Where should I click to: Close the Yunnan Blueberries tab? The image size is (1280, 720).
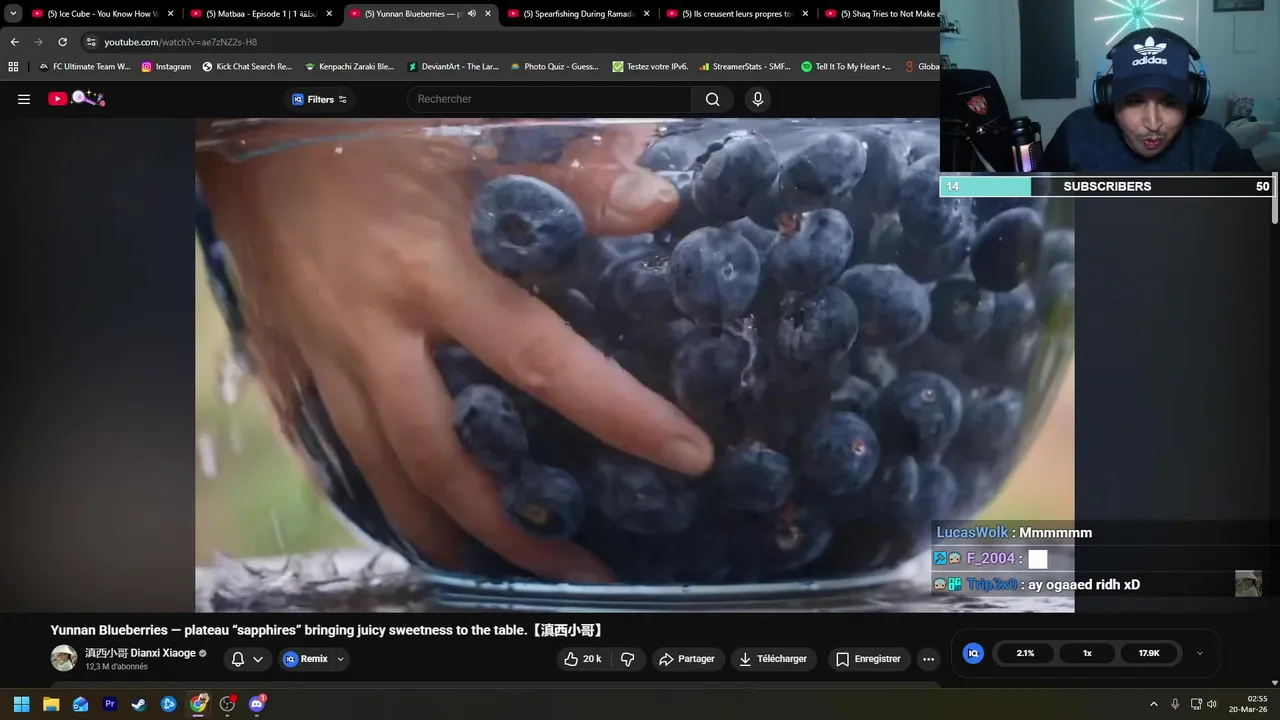click(488, 14)
